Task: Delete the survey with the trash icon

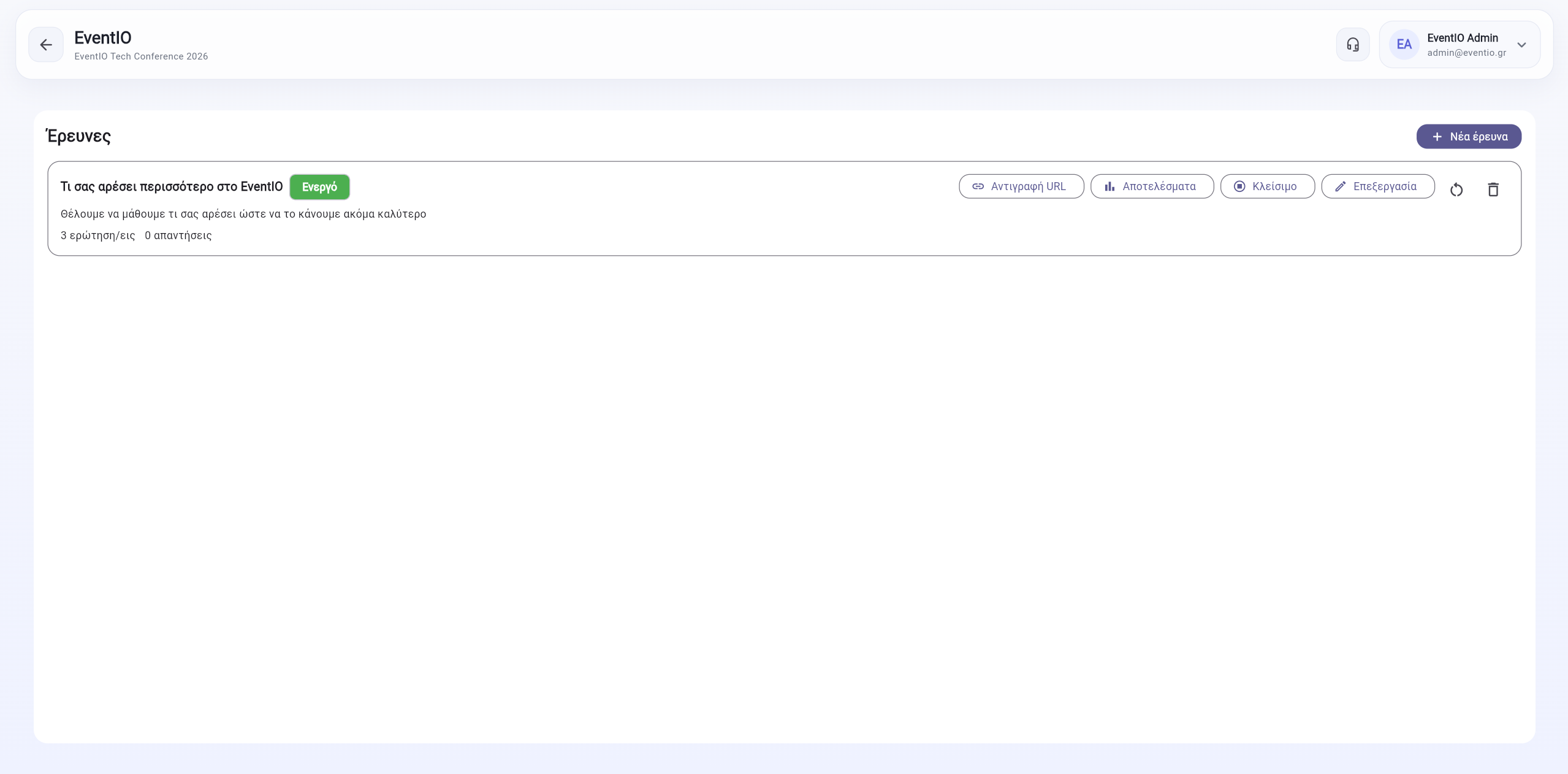Action: [x=1493, y=190]
